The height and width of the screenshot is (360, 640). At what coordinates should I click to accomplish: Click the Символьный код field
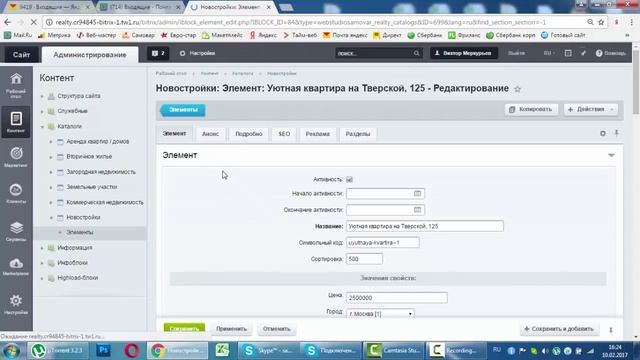[x=382, y=242]
